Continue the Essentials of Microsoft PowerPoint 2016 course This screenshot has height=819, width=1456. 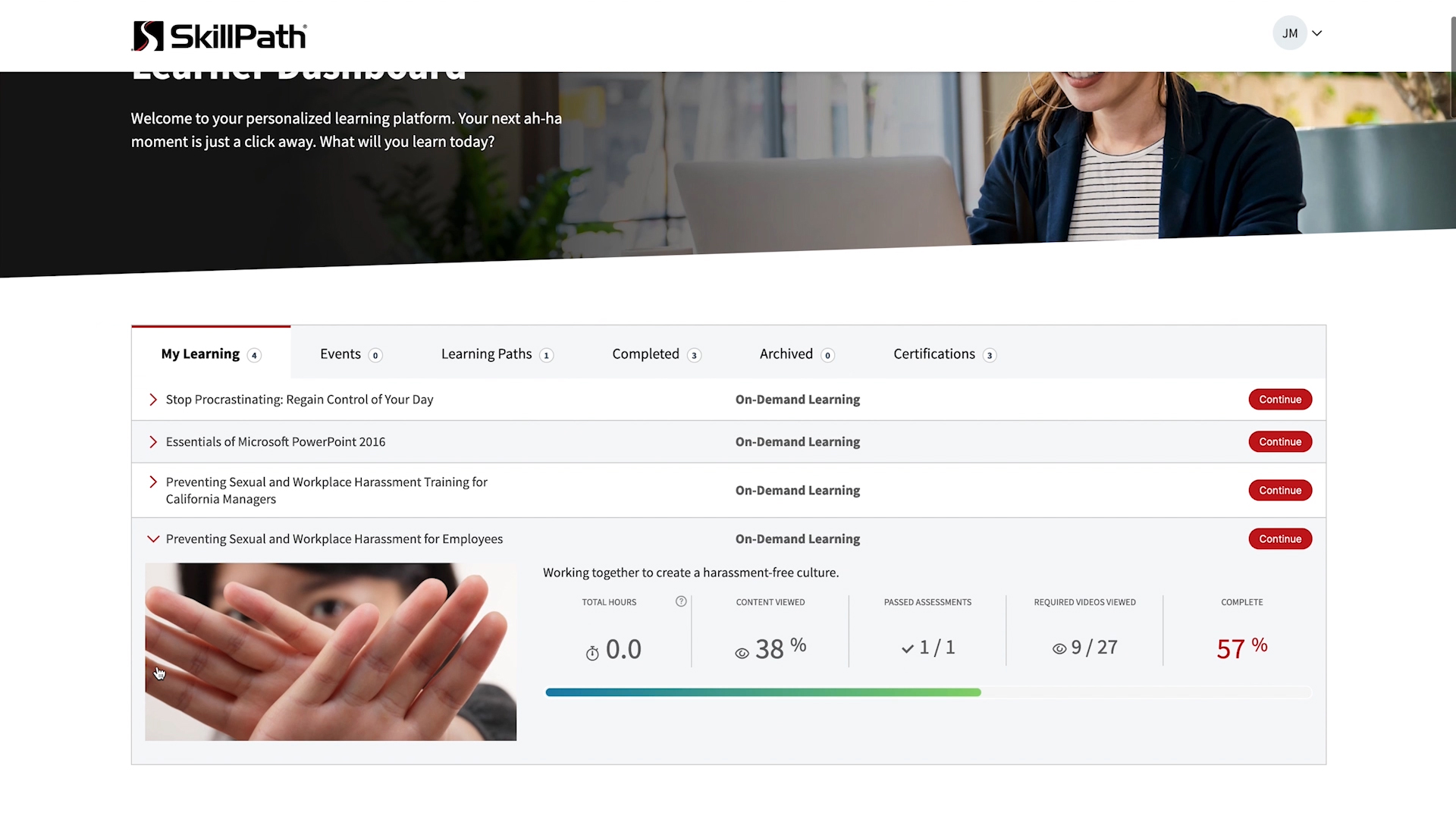point(1279,441)
